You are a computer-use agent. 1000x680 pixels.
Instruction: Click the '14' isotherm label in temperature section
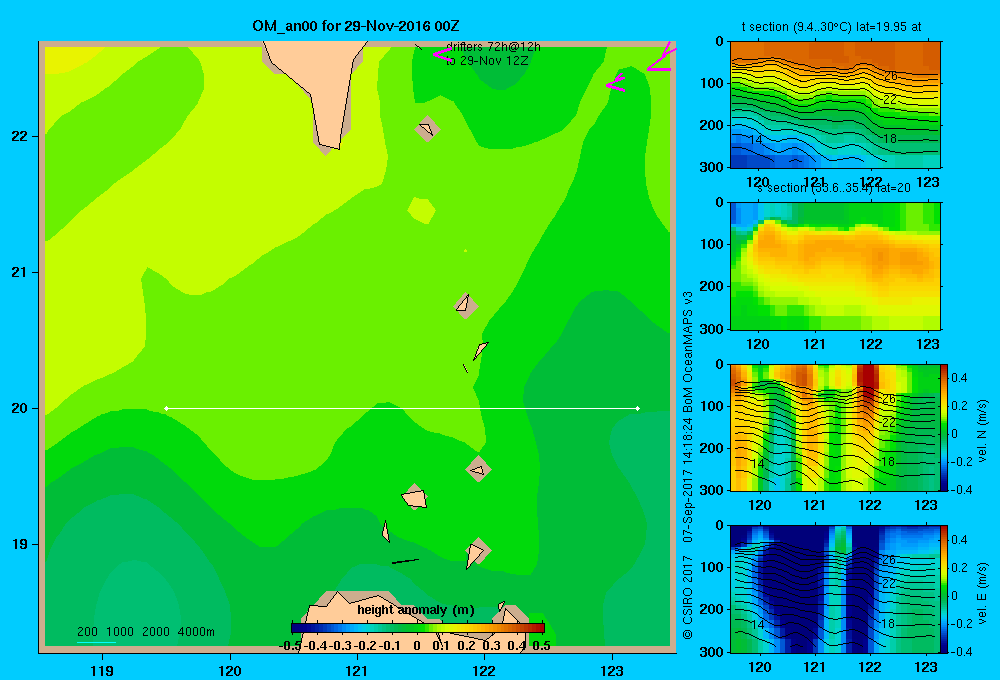point(756,140)
